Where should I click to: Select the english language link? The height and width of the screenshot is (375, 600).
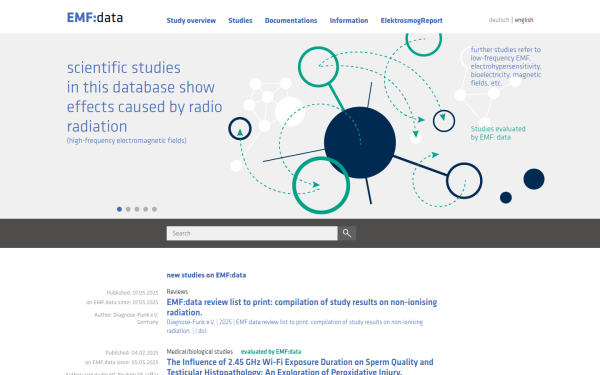524,20
